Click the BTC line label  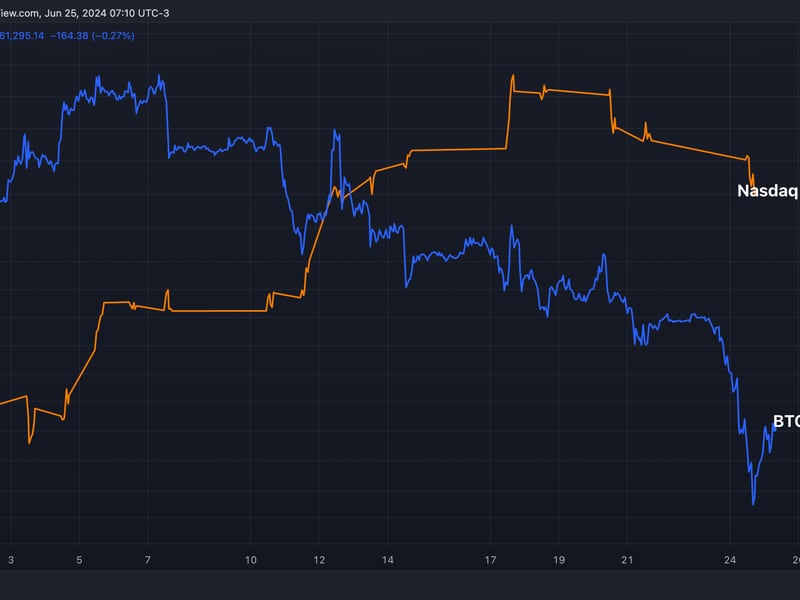pyautogui.click(x=786, y=422)
